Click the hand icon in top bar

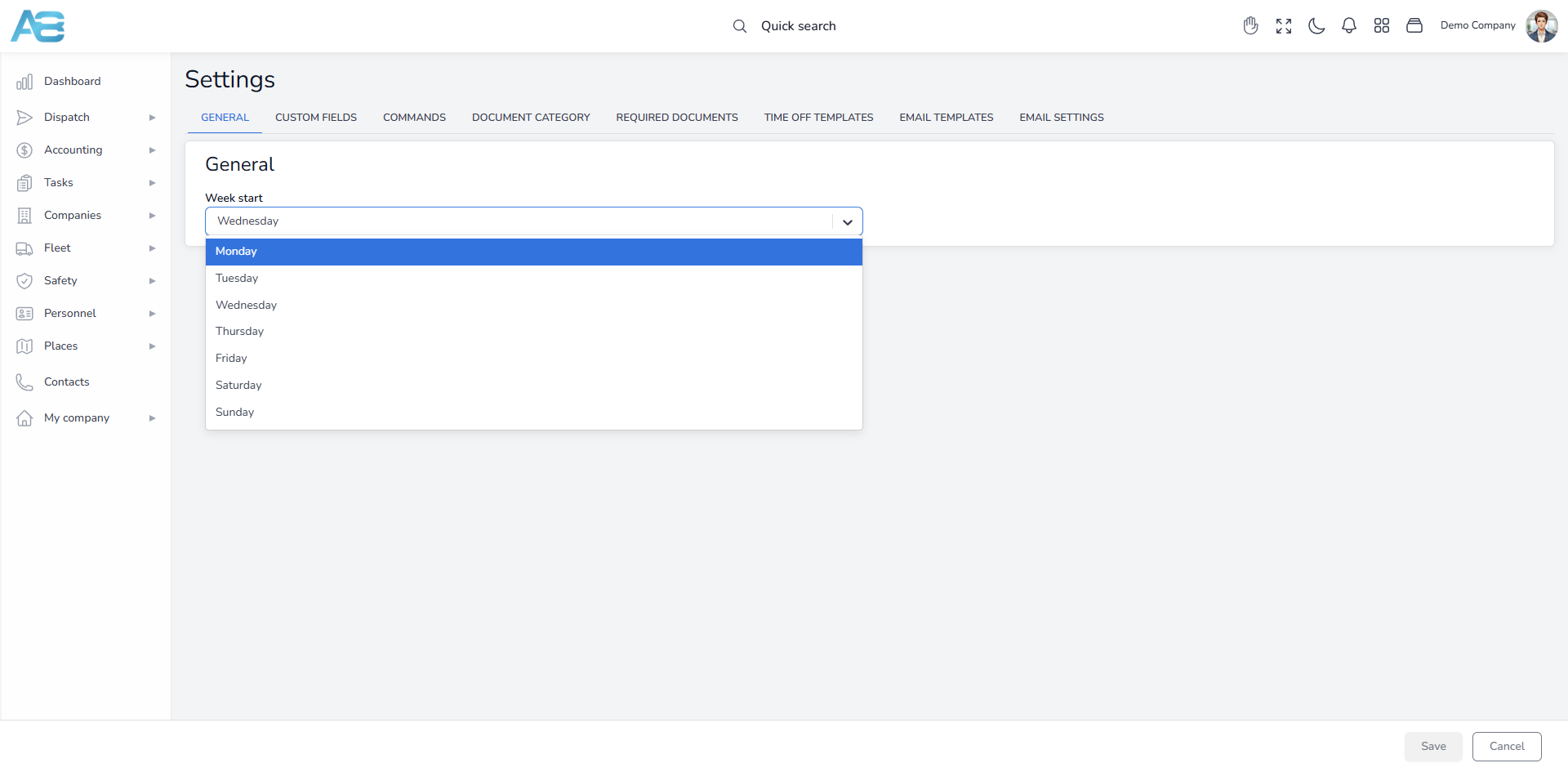[1251, 26]
